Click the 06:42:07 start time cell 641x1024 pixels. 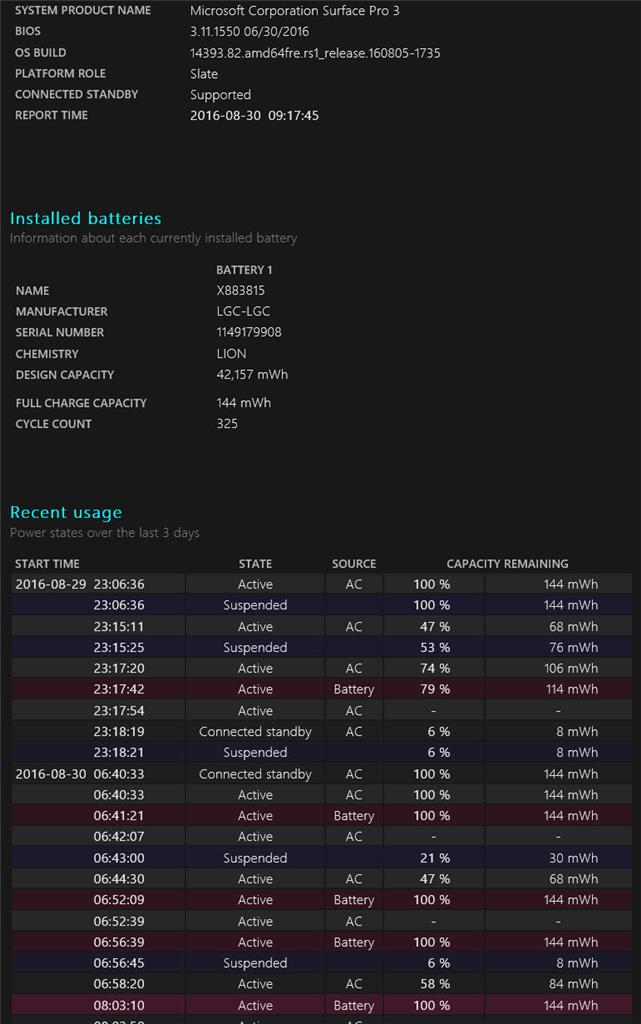119,837
